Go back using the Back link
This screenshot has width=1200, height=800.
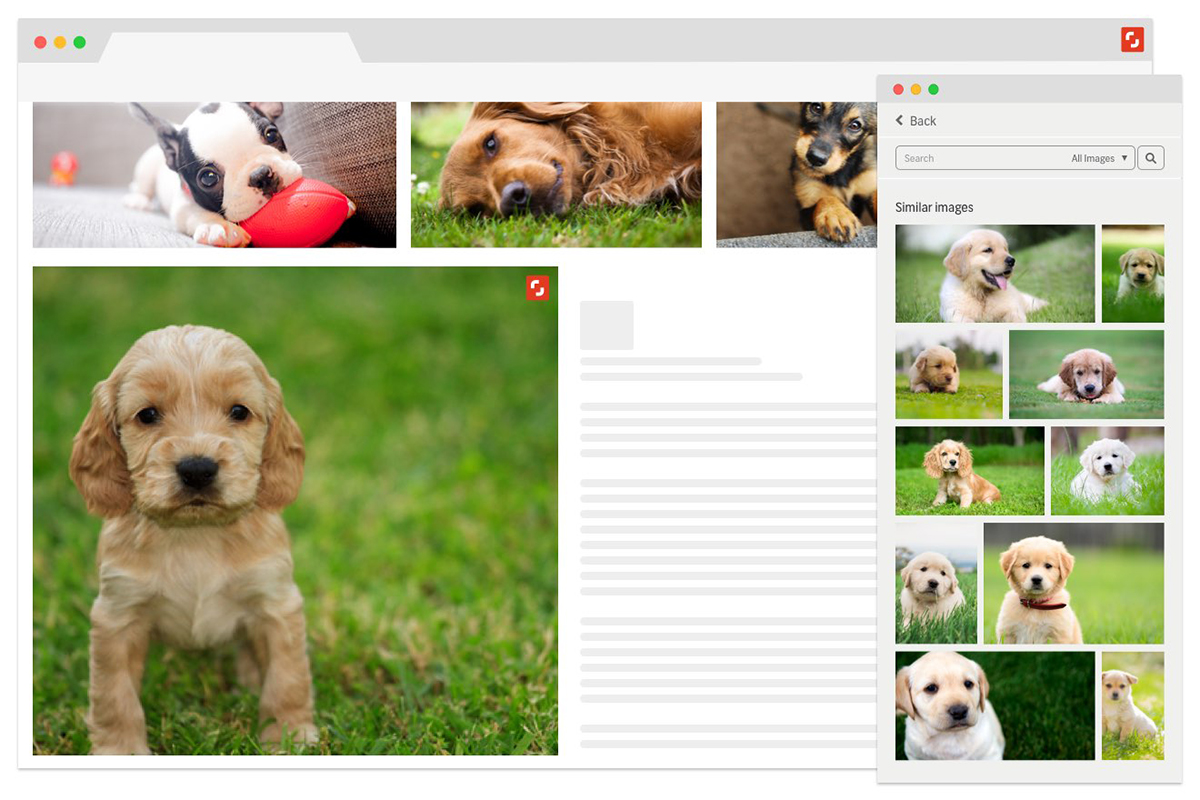coord(922,121)
